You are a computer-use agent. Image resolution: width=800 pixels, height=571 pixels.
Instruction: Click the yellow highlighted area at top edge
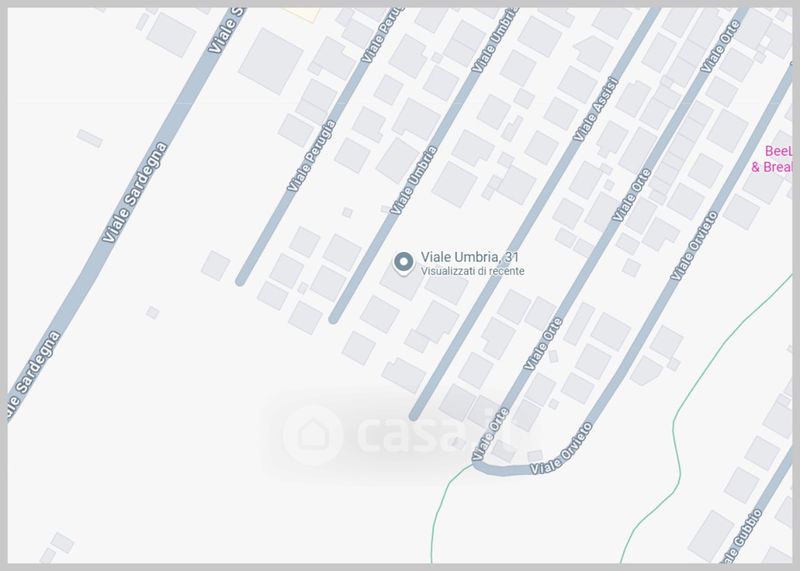click(302, 14)
